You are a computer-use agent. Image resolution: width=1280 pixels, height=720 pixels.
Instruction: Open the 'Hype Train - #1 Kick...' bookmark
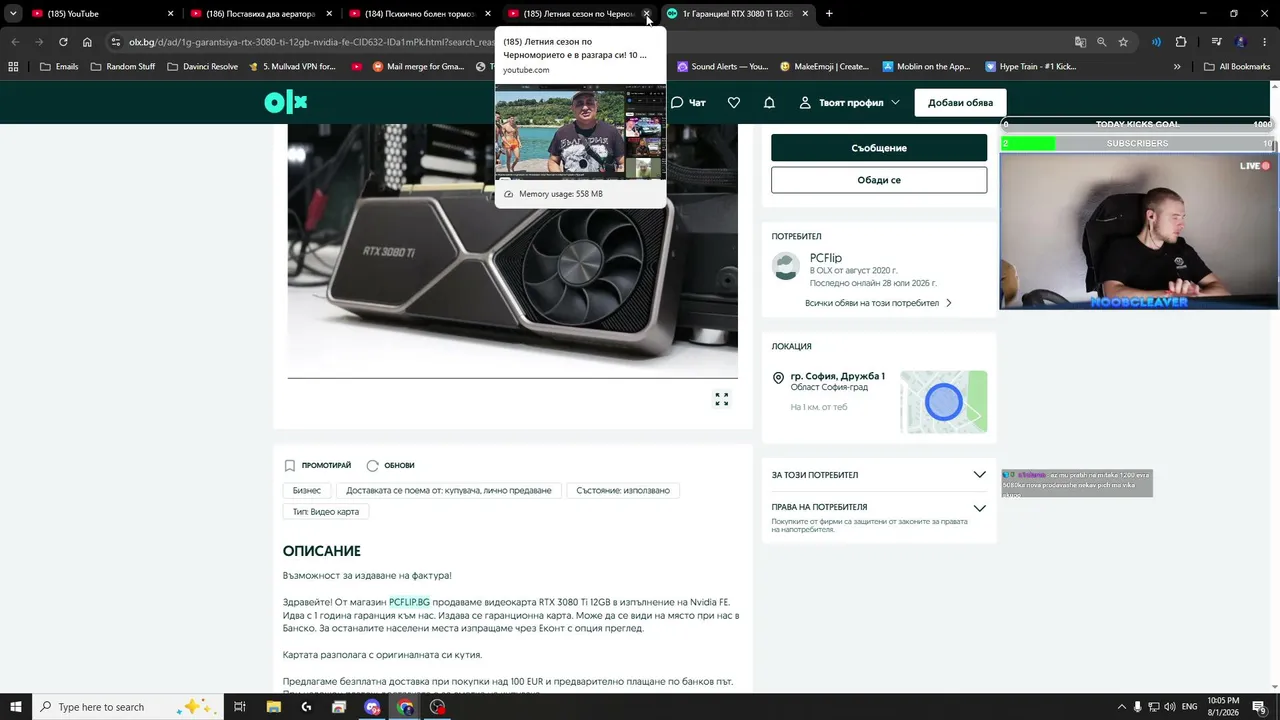pos(1030,67)
